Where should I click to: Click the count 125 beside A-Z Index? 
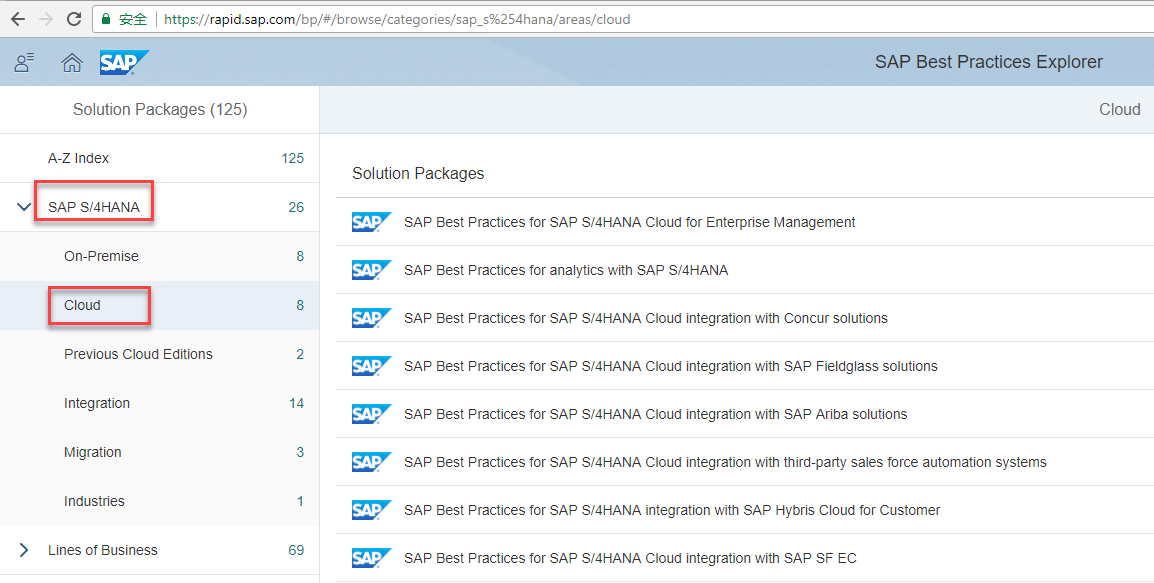tap(292, 158)
